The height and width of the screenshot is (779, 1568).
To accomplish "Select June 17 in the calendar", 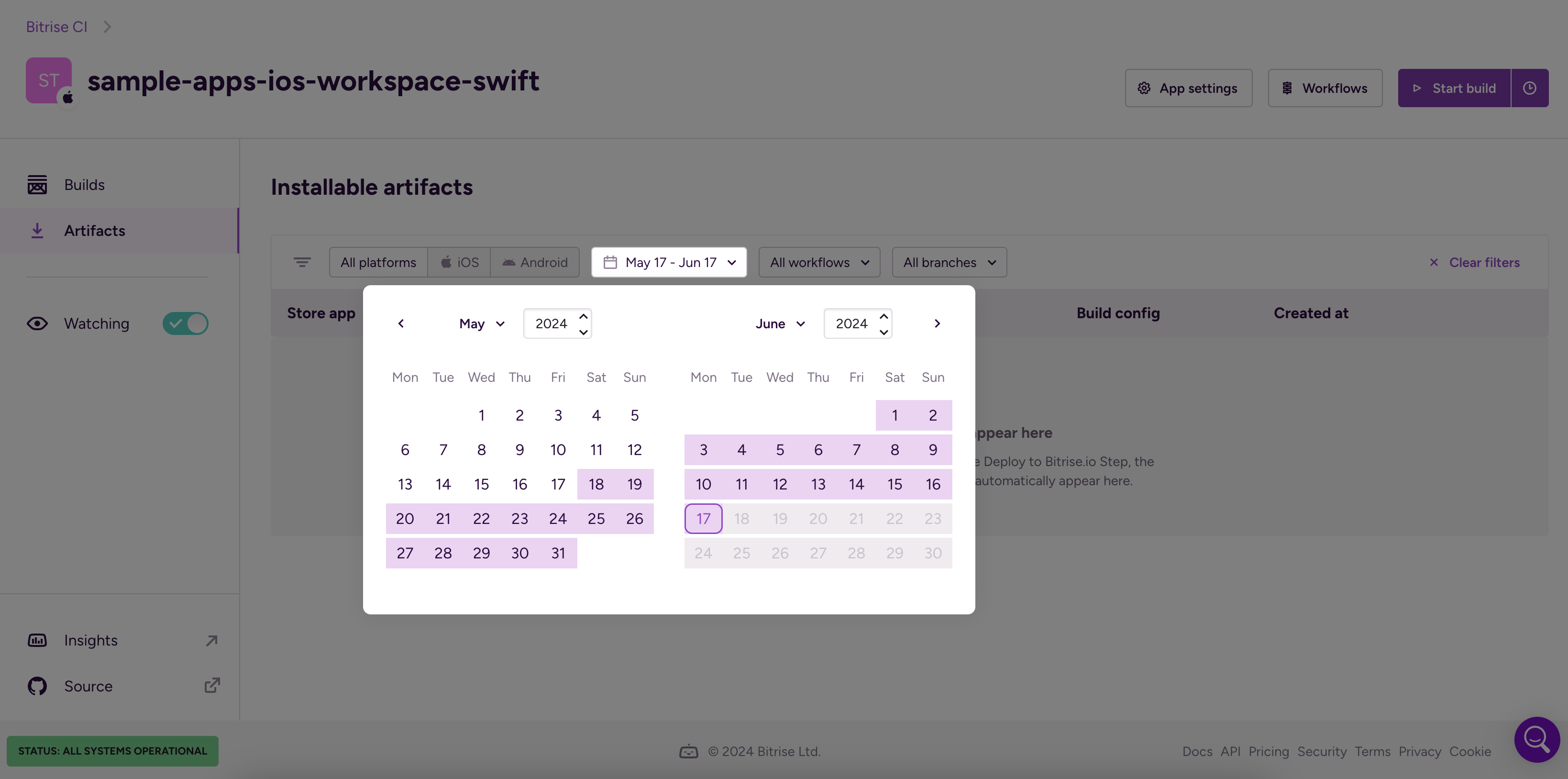I will point(704,519).
